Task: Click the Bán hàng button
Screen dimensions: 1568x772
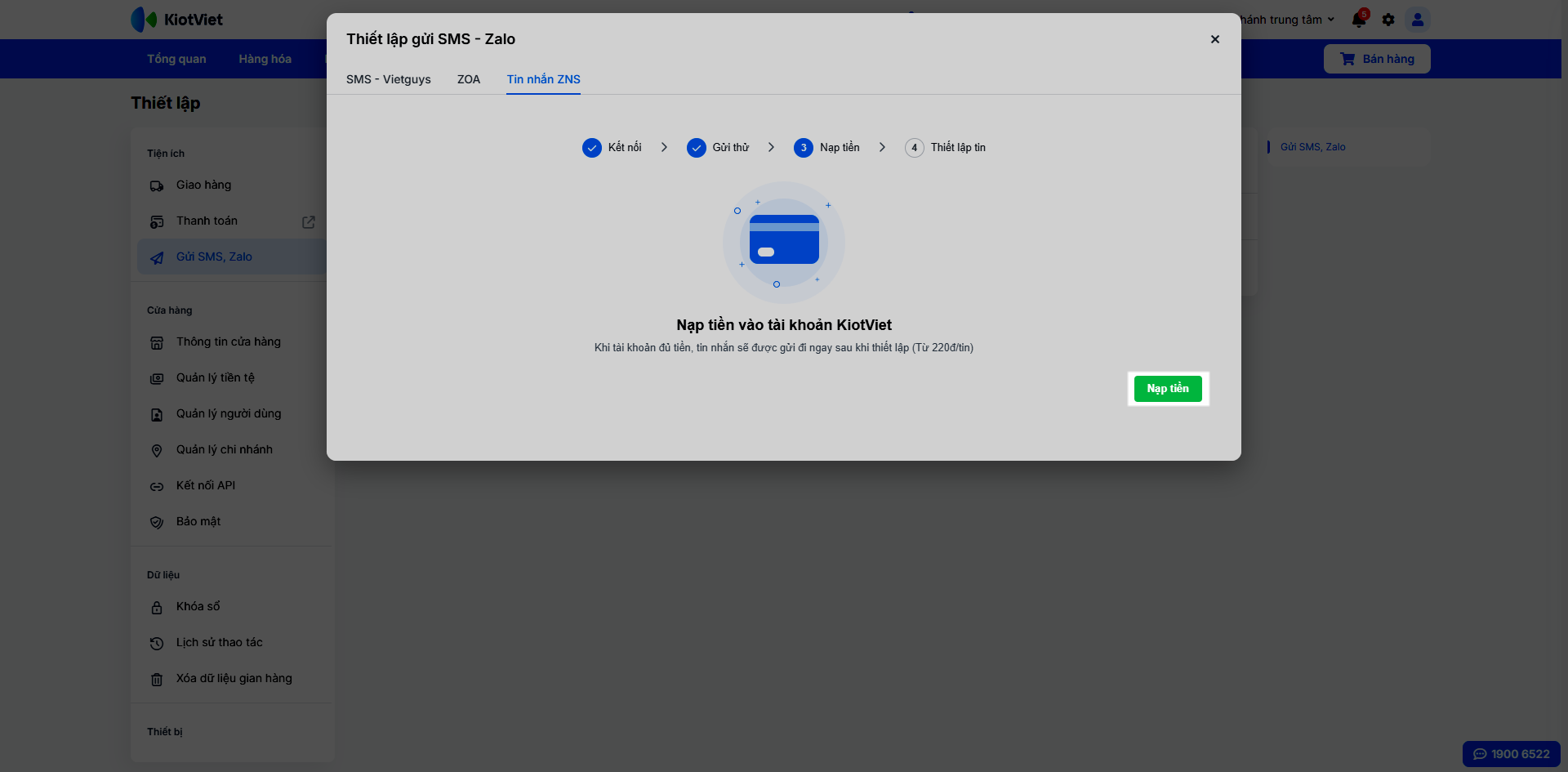Action: click(x=1377, y=59)
